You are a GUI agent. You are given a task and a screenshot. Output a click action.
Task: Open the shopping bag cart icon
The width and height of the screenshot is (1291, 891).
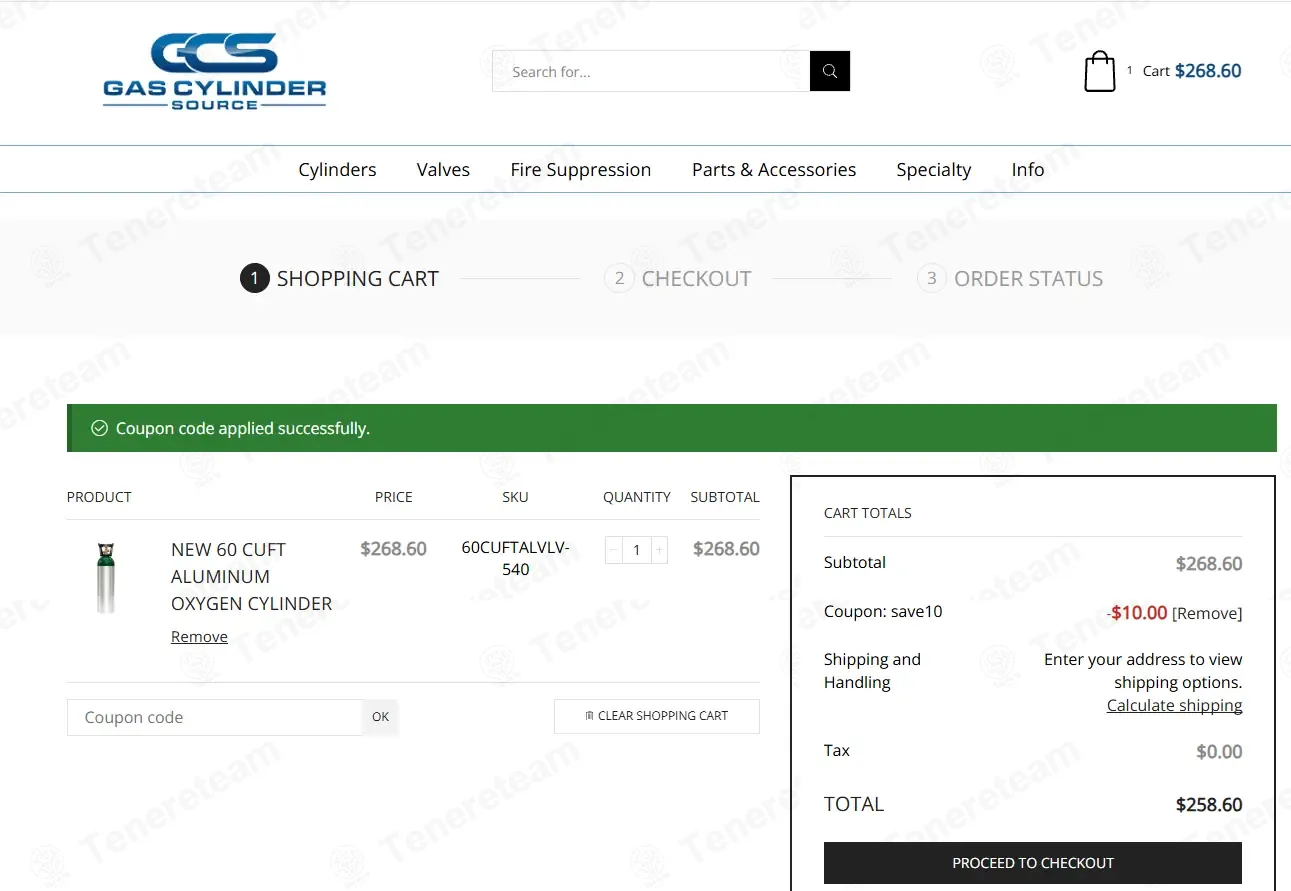click(1100, 71)
